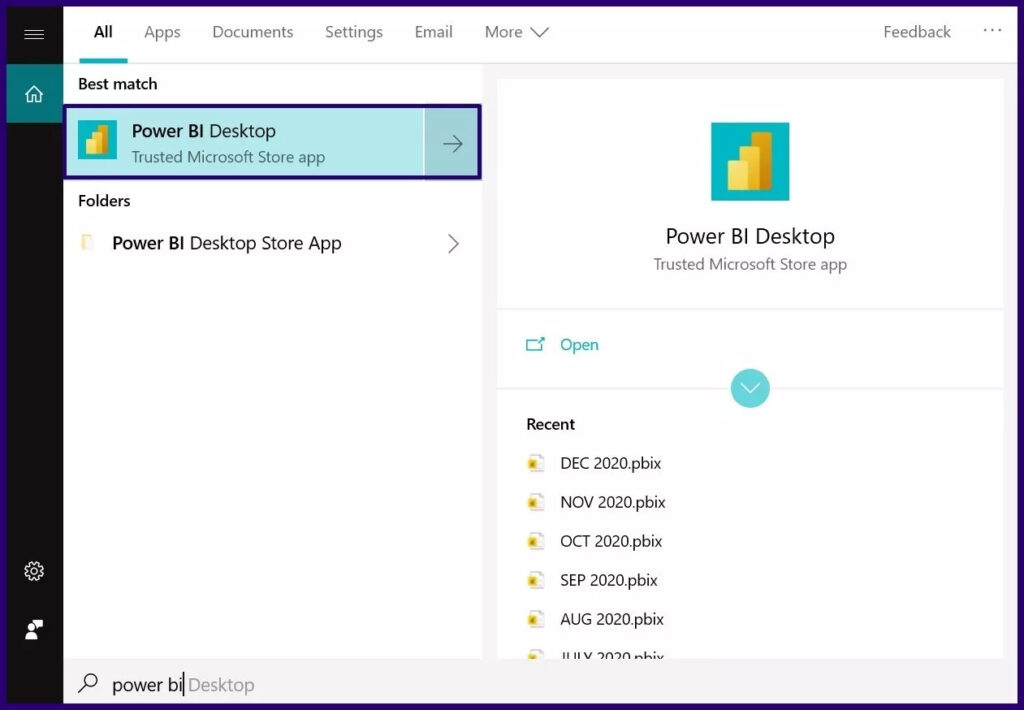Switch to the Apps tab
Image resolution: width=1024 pixels, height=710 pixels.
[x=162, y=32]
